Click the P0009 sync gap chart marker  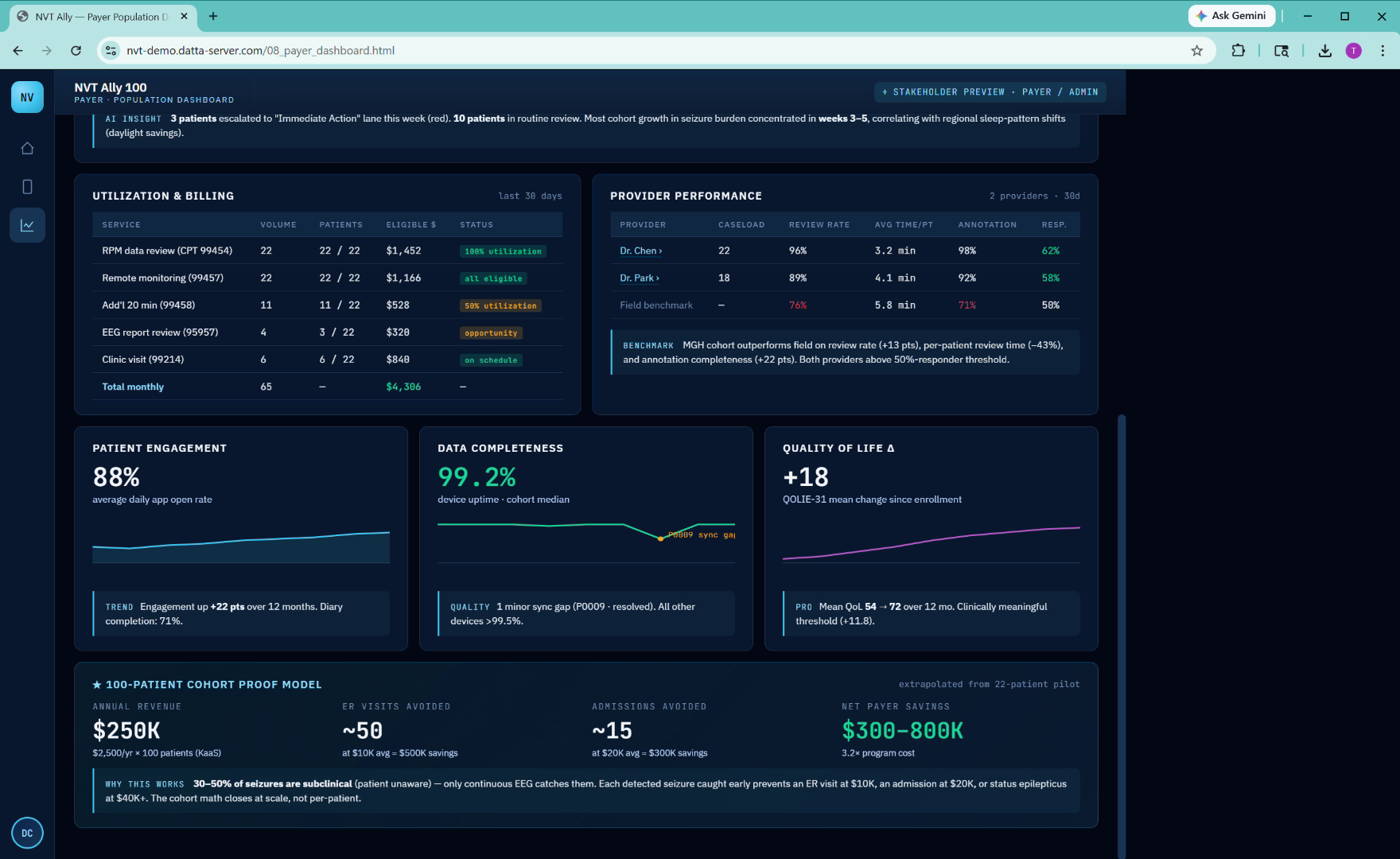660,538
